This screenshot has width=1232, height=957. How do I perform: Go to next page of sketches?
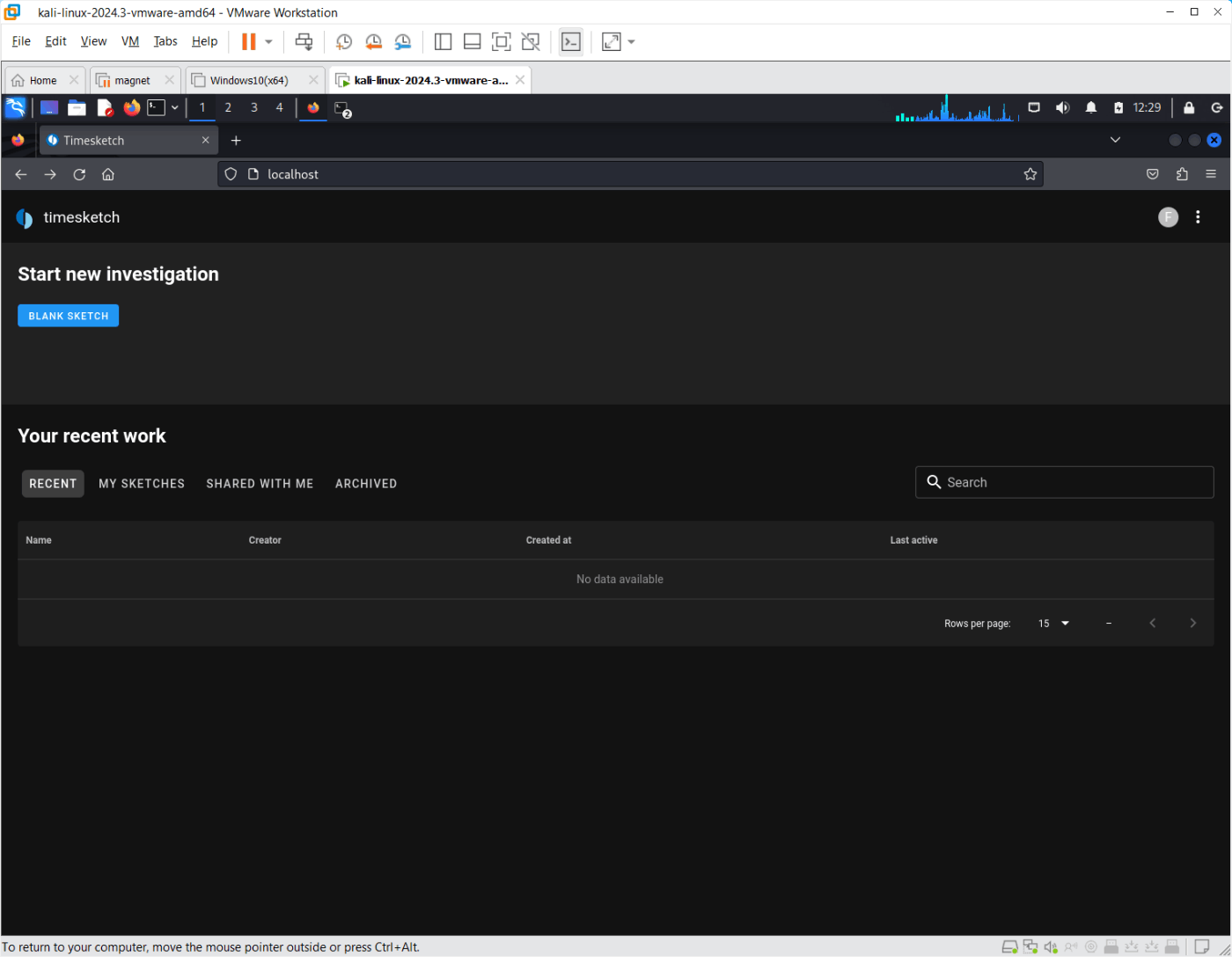point(1193,624)
